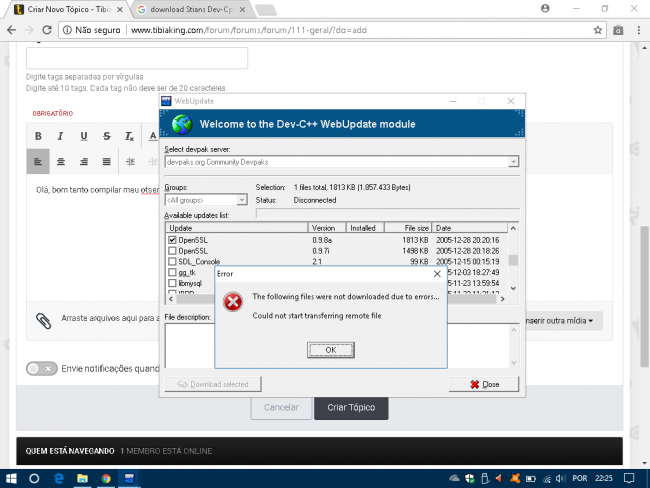Screen dimensions: 650x488
Task: Switch to download Stians Dev-Cpp tab
Action: click(191, 9)
